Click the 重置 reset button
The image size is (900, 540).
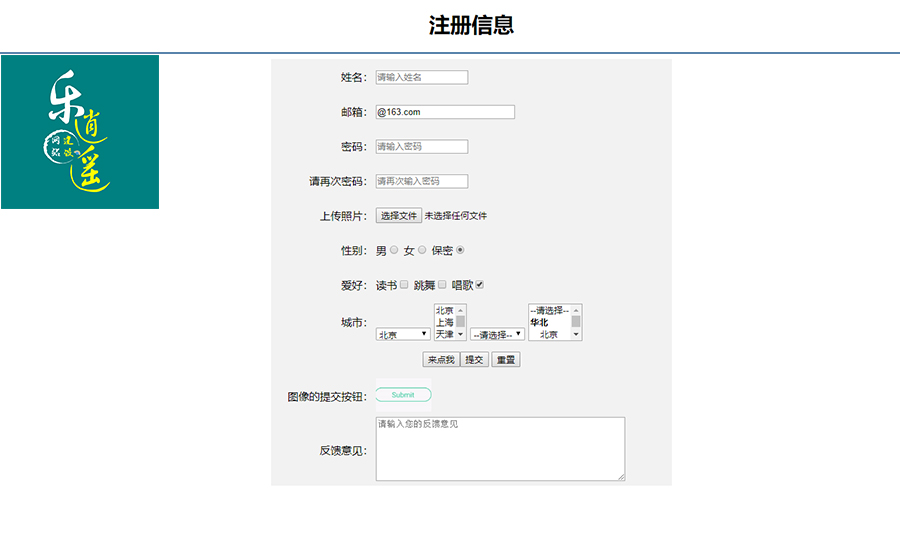tap(506, 360)
